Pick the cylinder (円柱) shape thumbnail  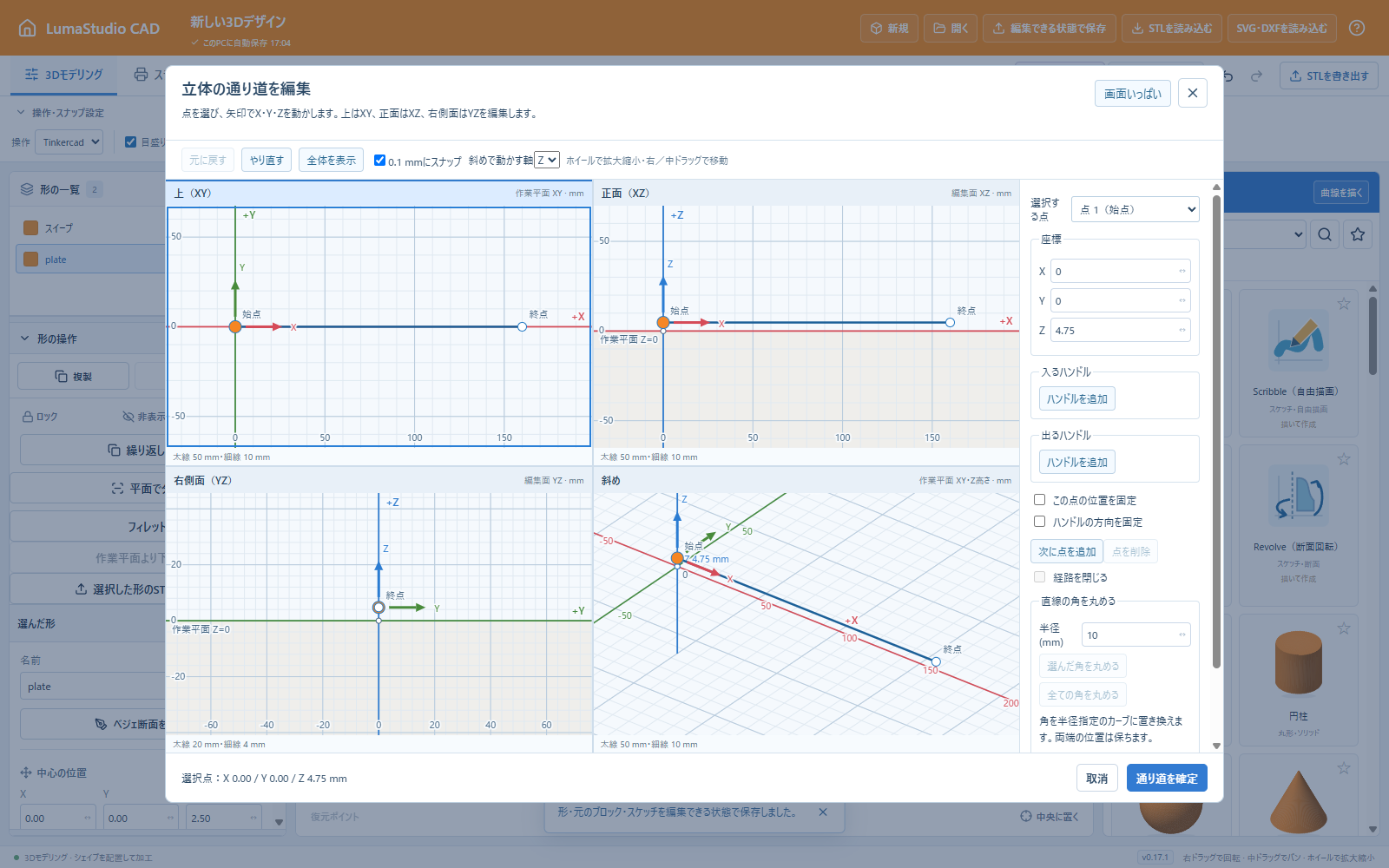coord(1299,664)
